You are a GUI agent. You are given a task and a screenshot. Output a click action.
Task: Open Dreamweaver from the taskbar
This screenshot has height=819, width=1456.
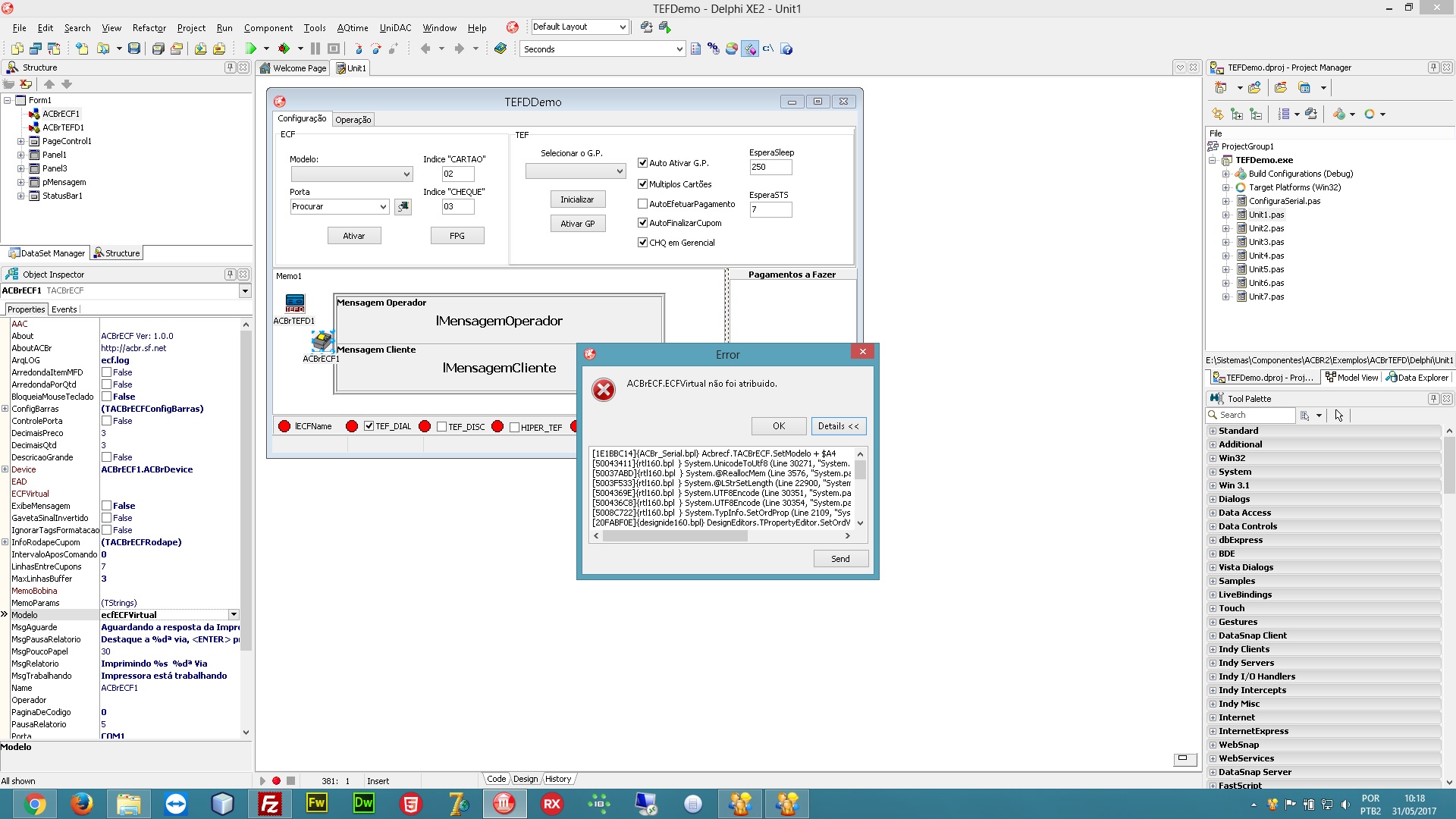click(364, 804)
